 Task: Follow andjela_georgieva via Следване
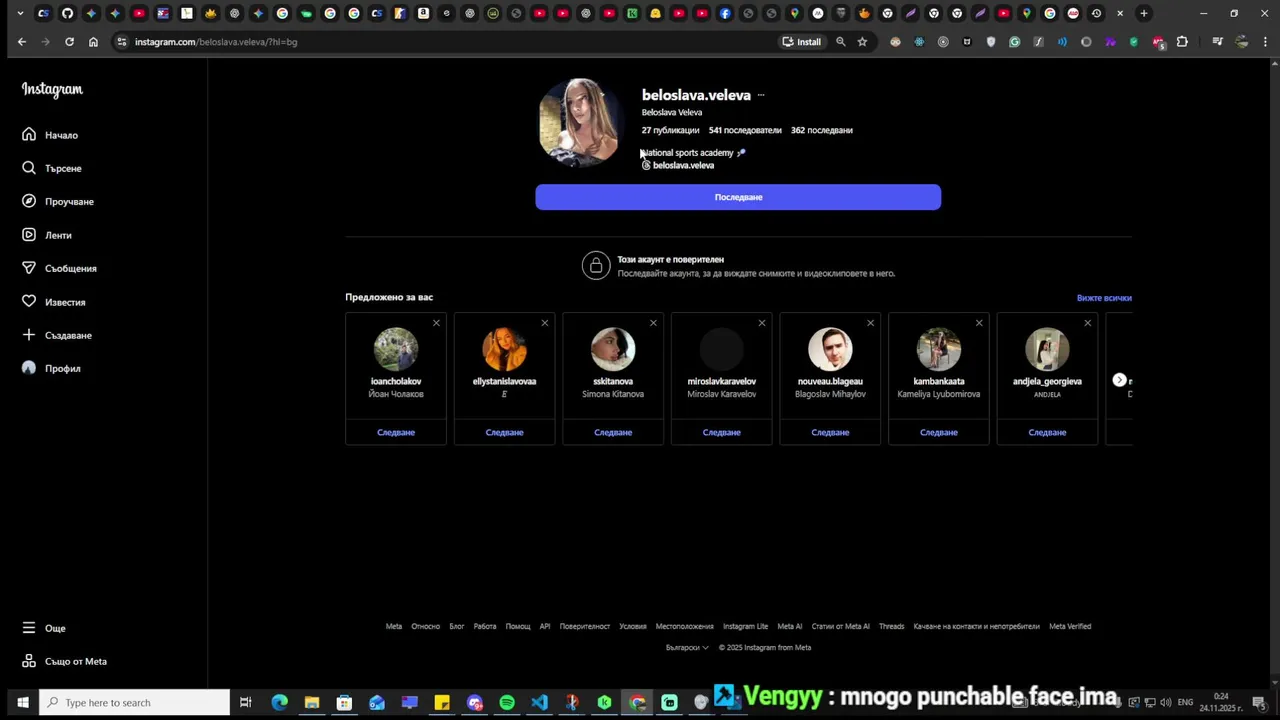(x=1047, y=432)
